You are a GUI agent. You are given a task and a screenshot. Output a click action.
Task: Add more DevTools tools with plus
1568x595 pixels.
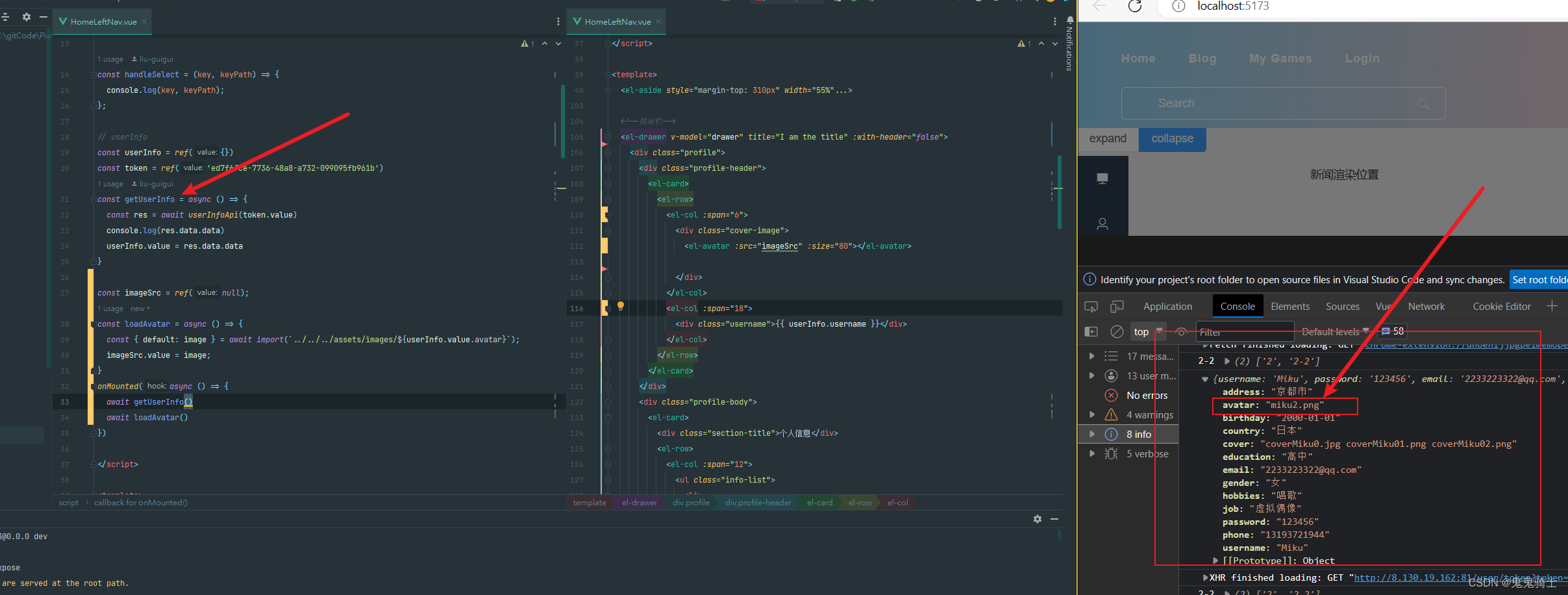[1552, 306]
